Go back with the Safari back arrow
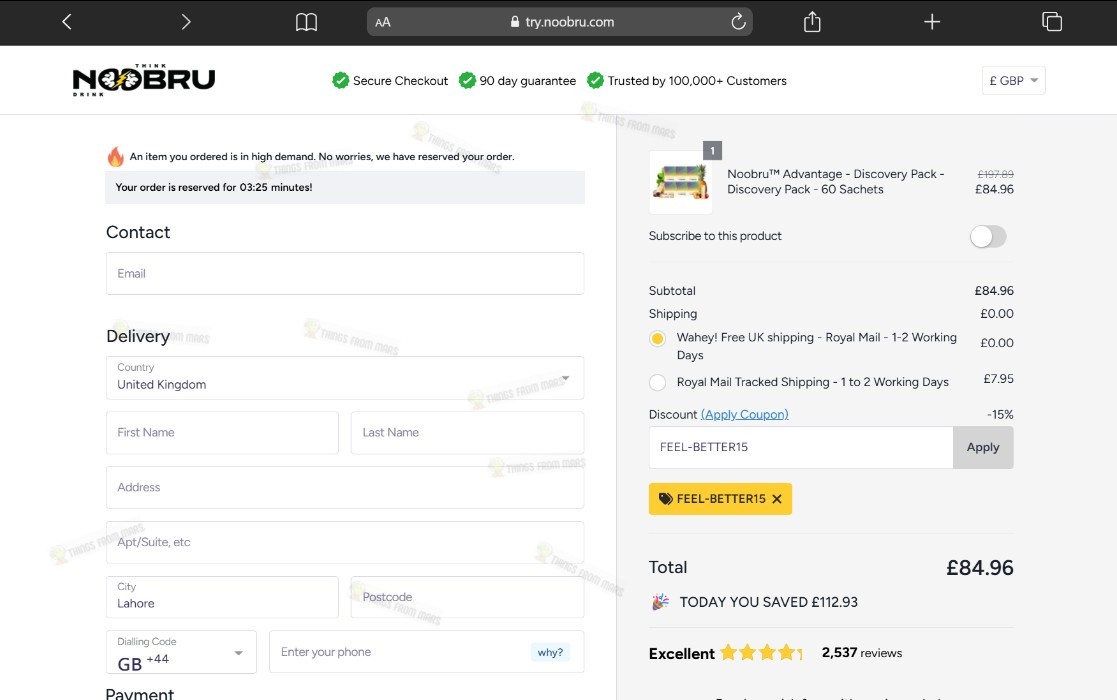 67,22
